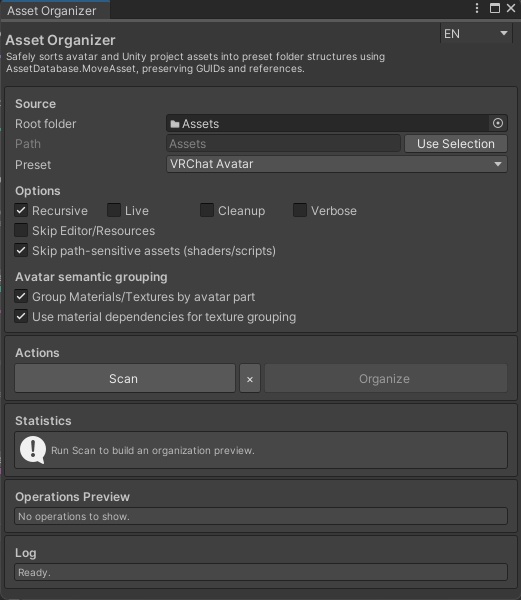Open the VRChat Avatar preset dropdown
This screenshot has height=600, width=521.
click(x=337, y=164)
